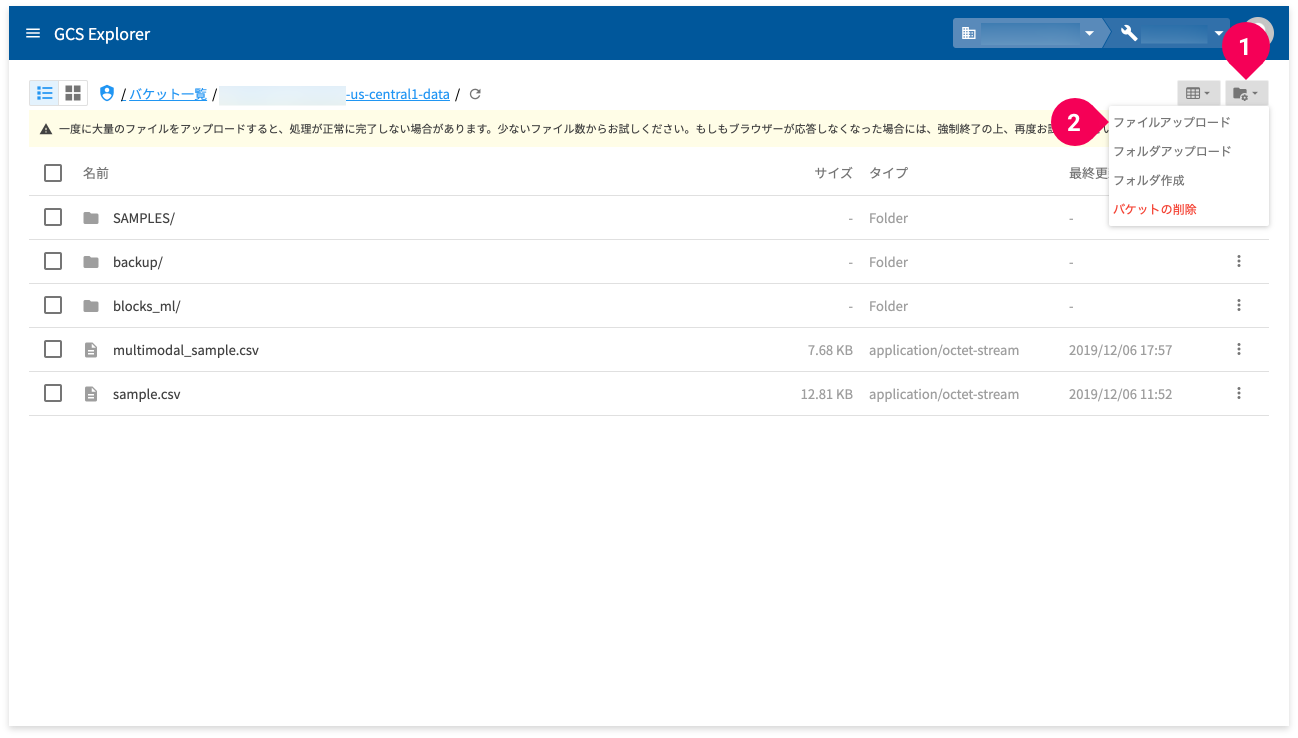Open the us-central1-data bucket breadcrumb link

pos(335,94)
